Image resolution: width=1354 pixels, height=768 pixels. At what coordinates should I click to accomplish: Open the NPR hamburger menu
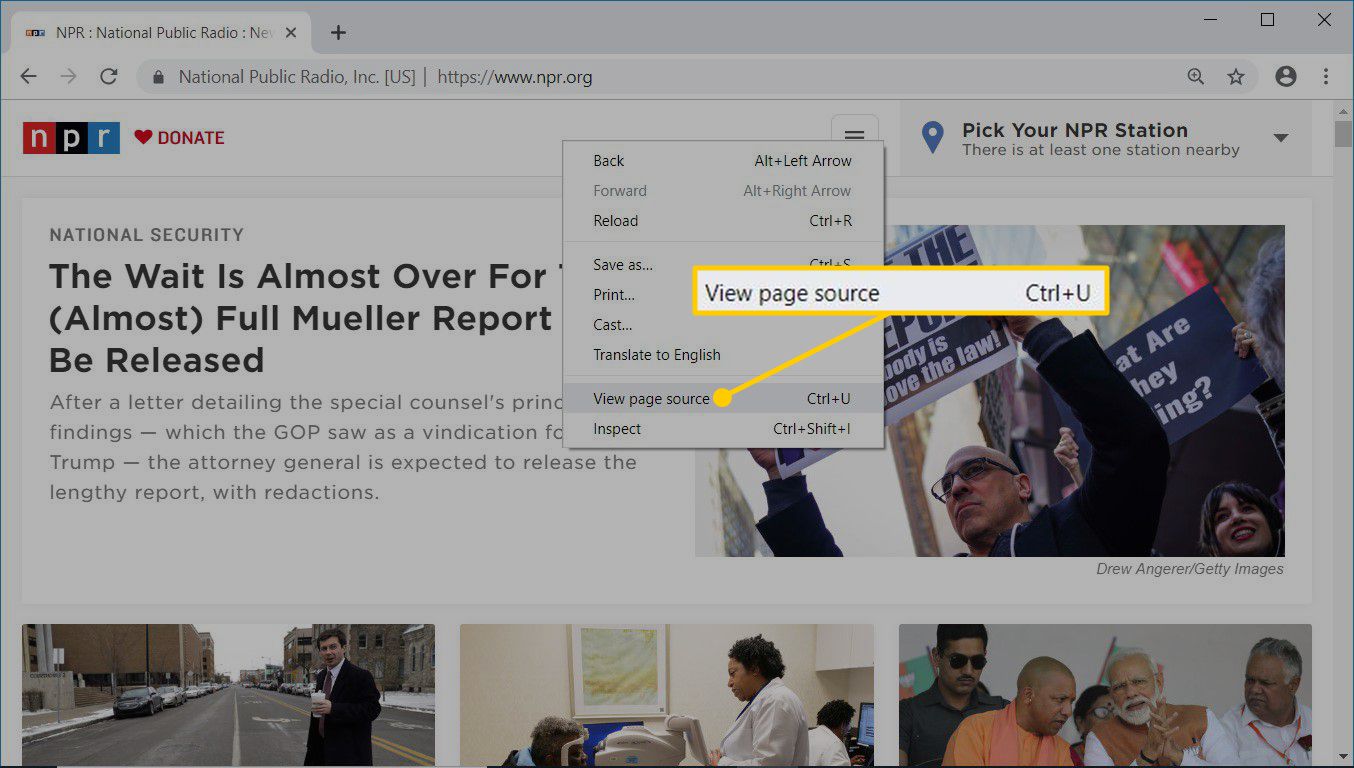pyautogui.click(x=854, y=137)
